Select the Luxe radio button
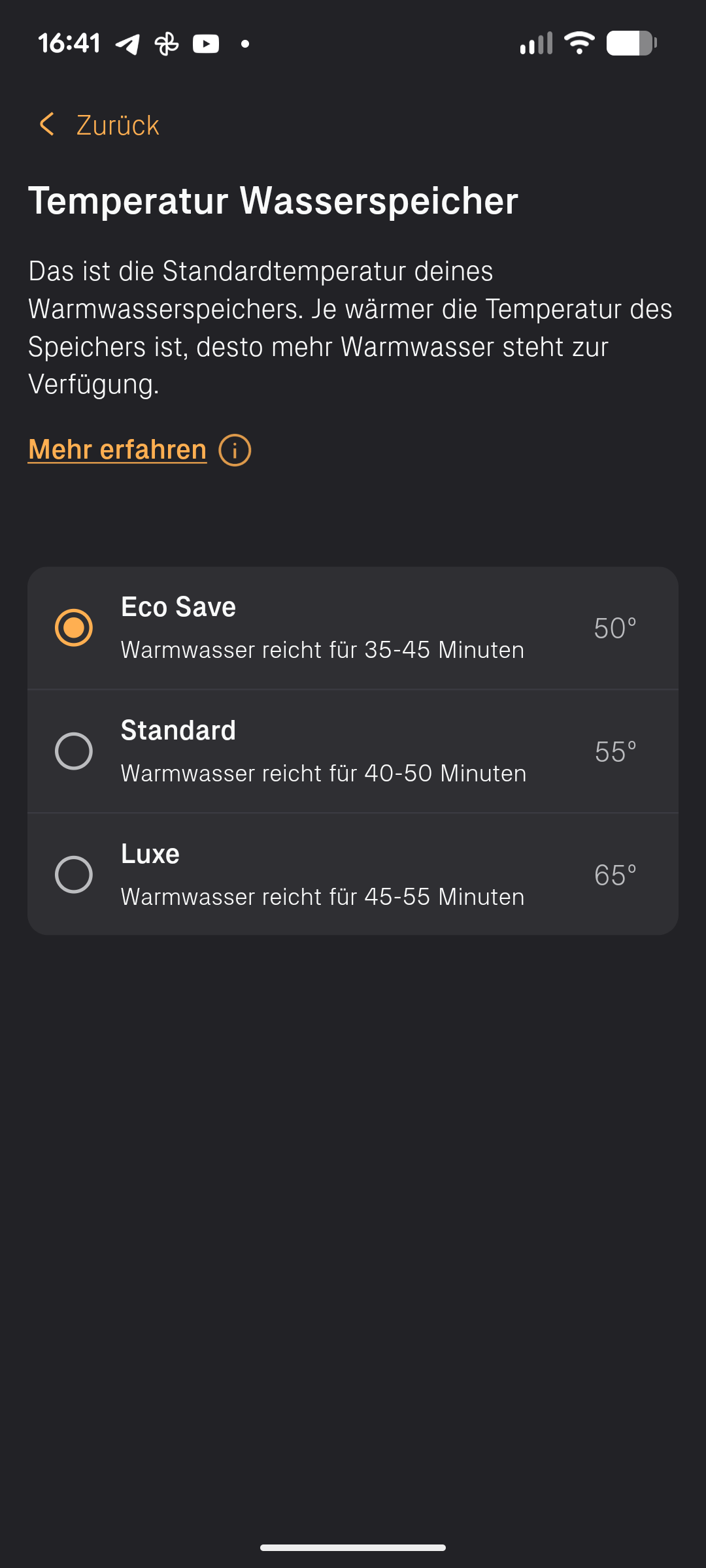This screenshot has height=1568, width=706. coord(74,874)
